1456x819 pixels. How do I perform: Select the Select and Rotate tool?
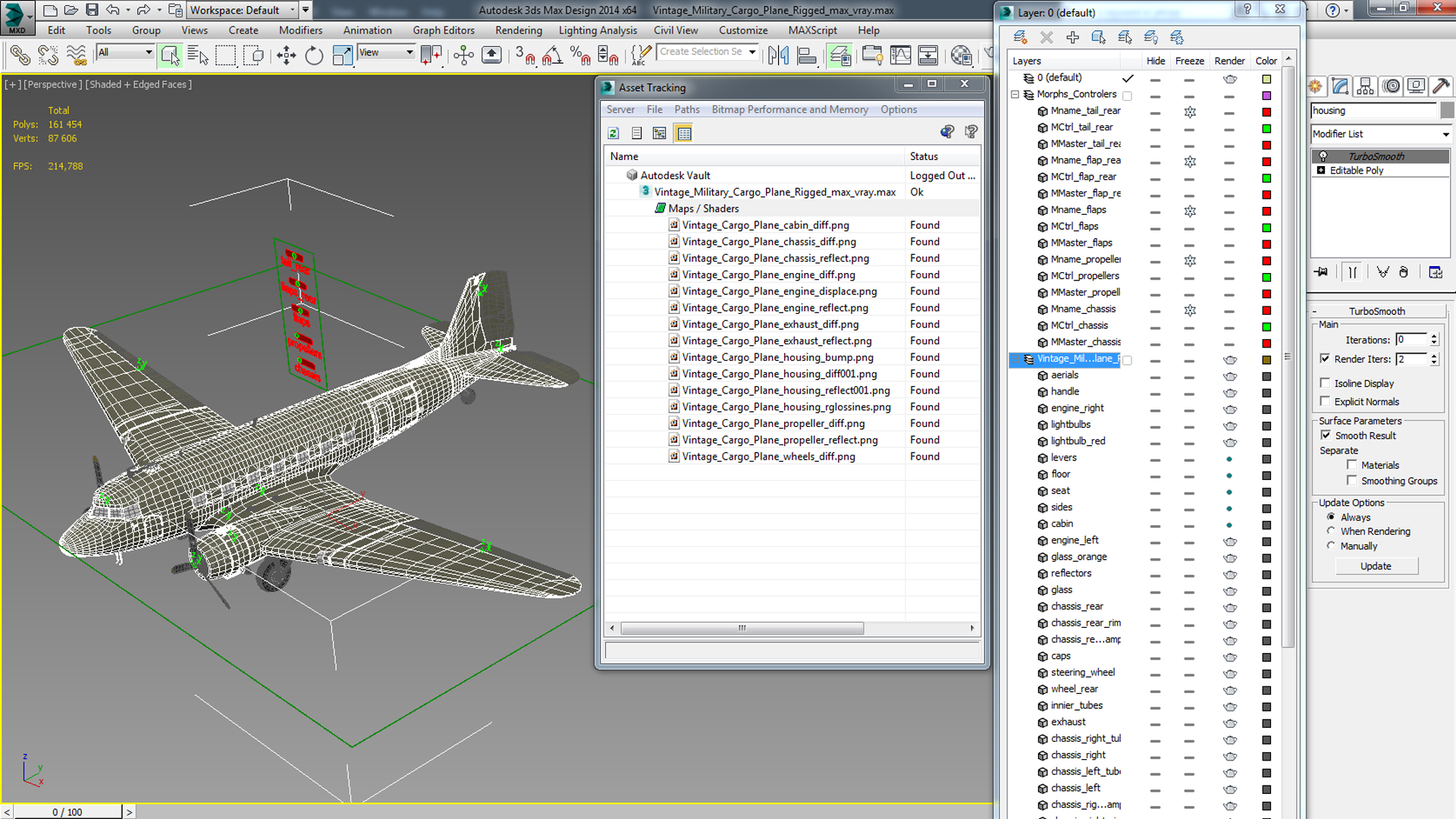(314, 55)
